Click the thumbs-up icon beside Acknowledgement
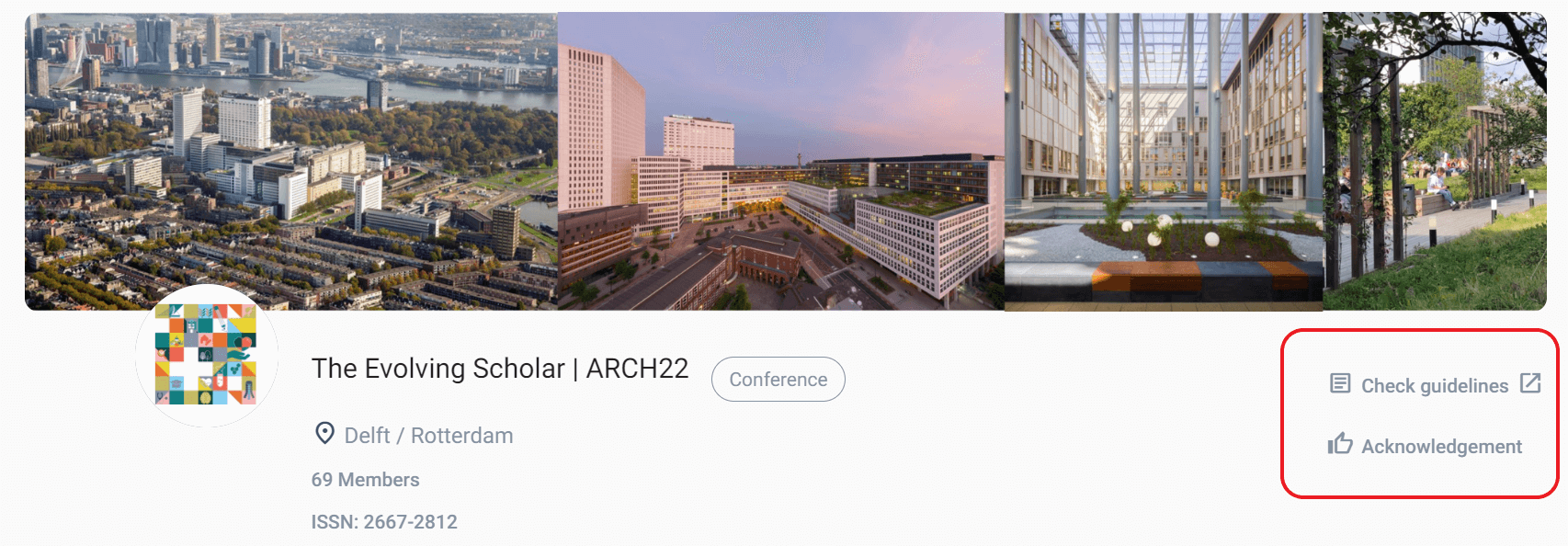The width and height of the screenshot is (1568, 546). (1340, 444)
